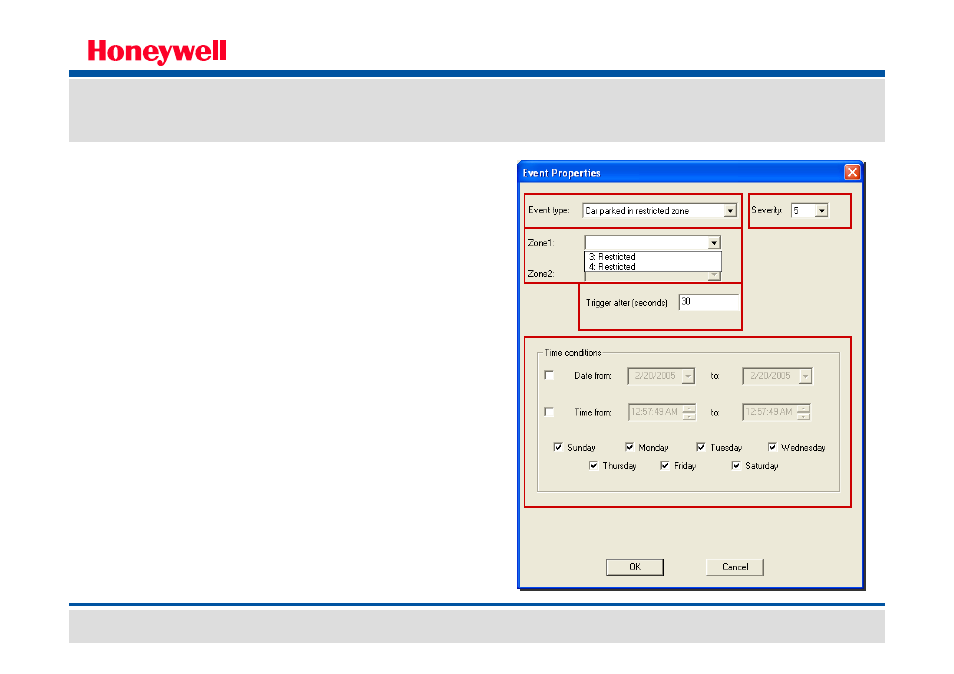Uncheck the Tuesday checkbox
The height and width of the screenshot is (674, 954).
click(x=701, y=447)
